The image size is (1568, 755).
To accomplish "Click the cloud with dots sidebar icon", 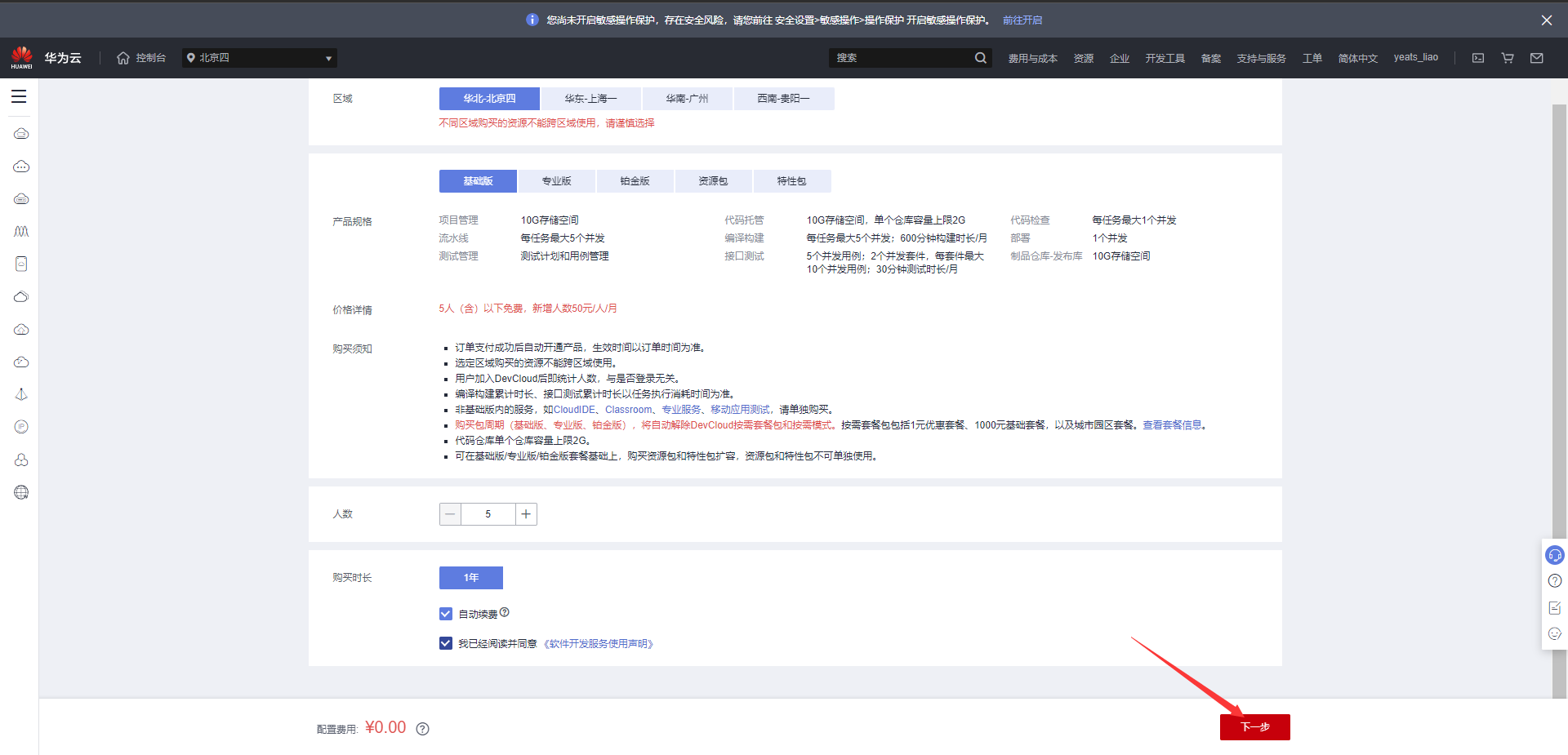I will (x=21, y=166).
